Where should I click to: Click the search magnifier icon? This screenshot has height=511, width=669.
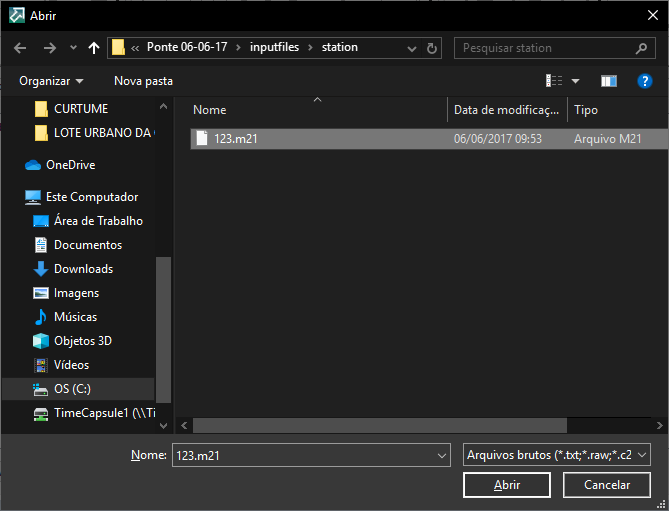pyautogui.click(x=642, y=48)
